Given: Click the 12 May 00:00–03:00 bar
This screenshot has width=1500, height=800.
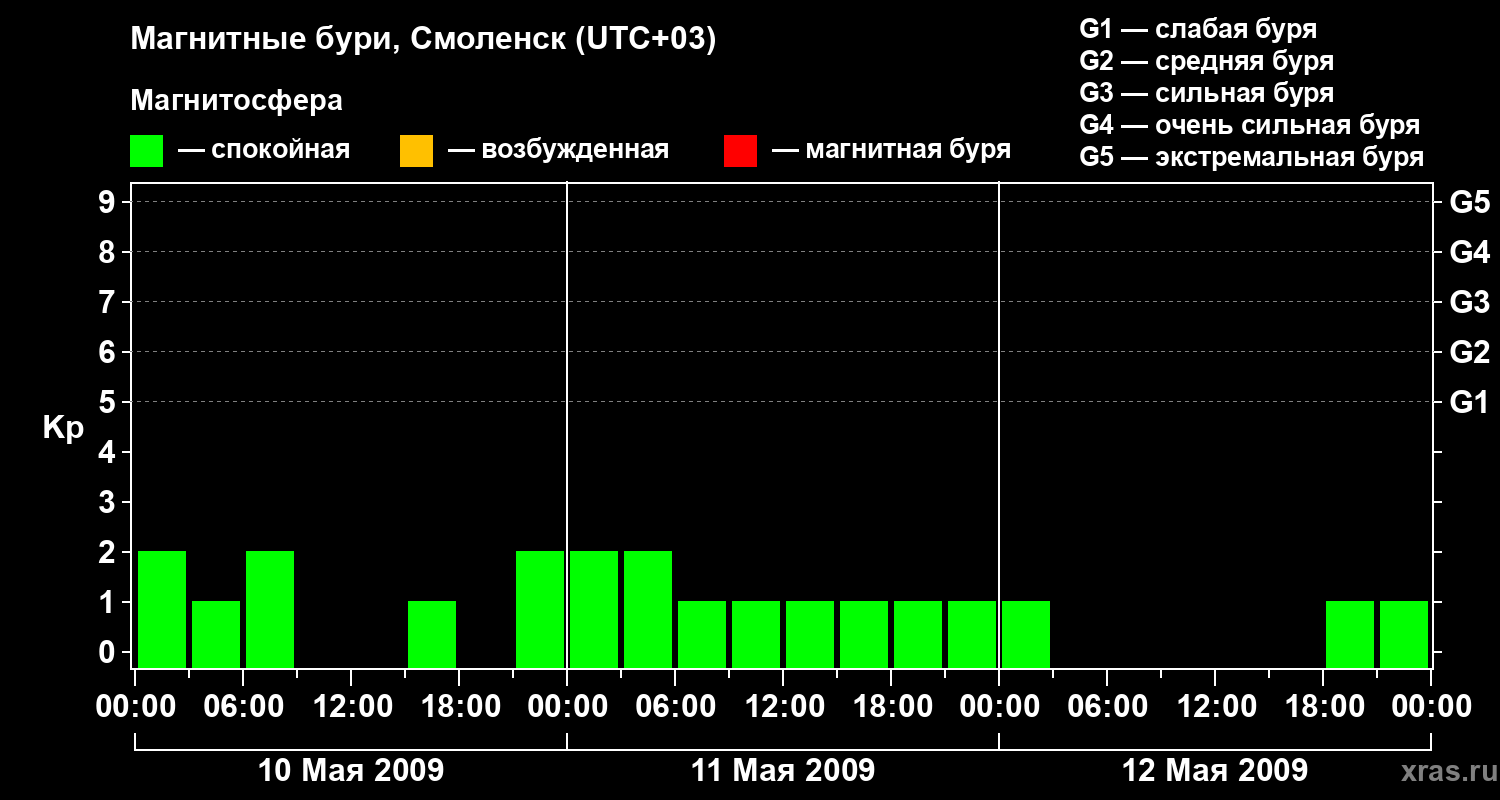Looking at the screenshot, I should tap(1026, 634).
